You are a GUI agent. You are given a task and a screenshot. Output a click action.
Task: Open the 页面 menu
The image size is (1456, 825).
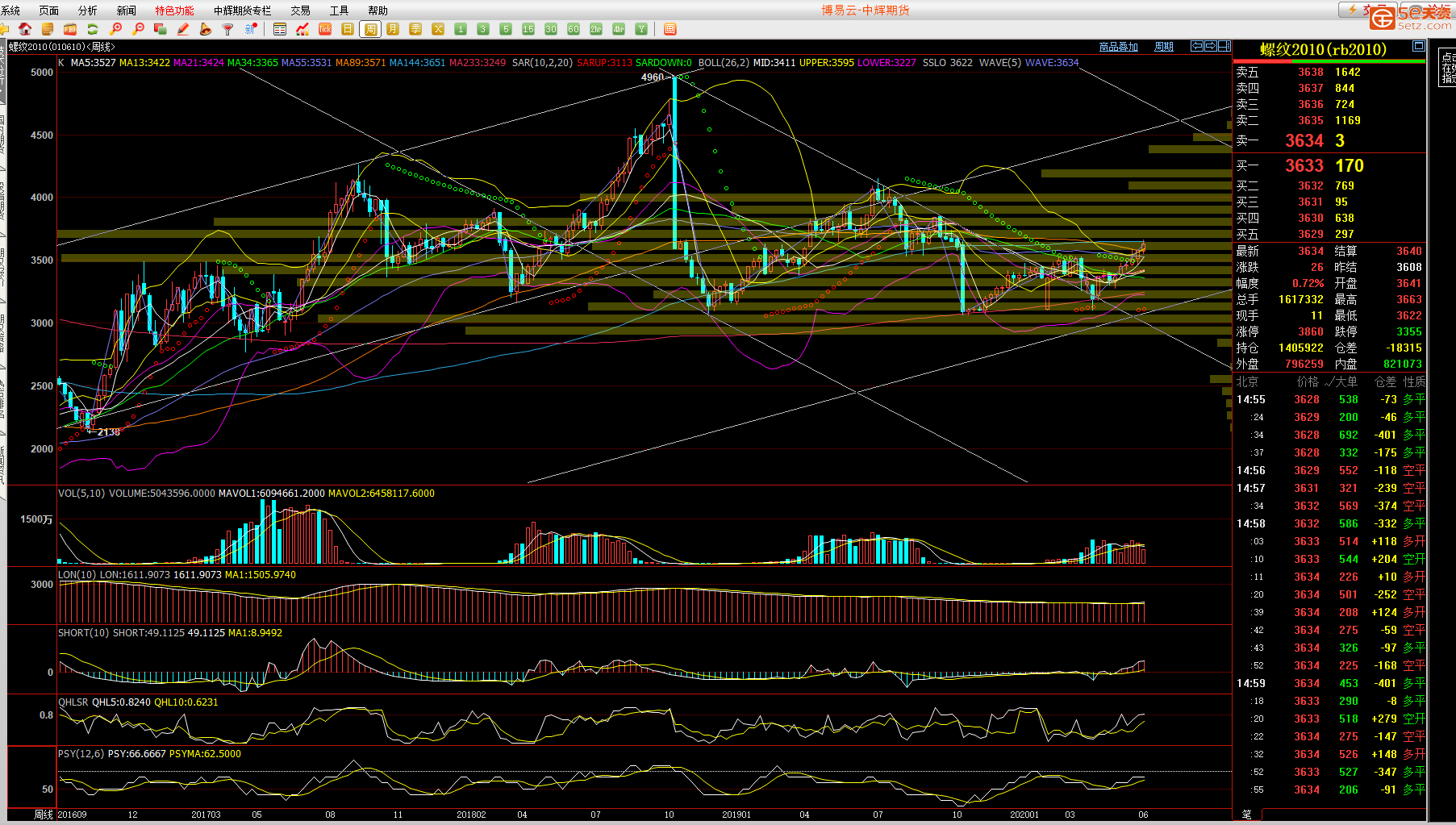(x=49, y=10)
